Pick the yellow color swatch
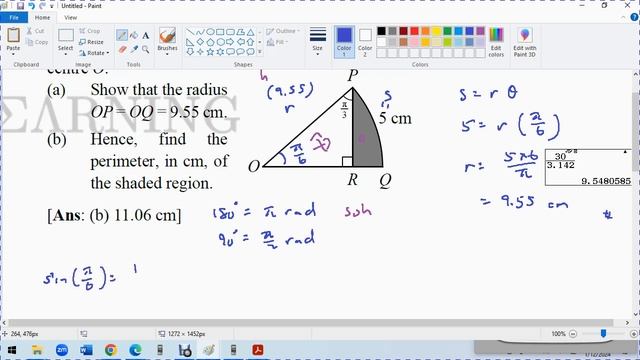 (x=436, y=31)
